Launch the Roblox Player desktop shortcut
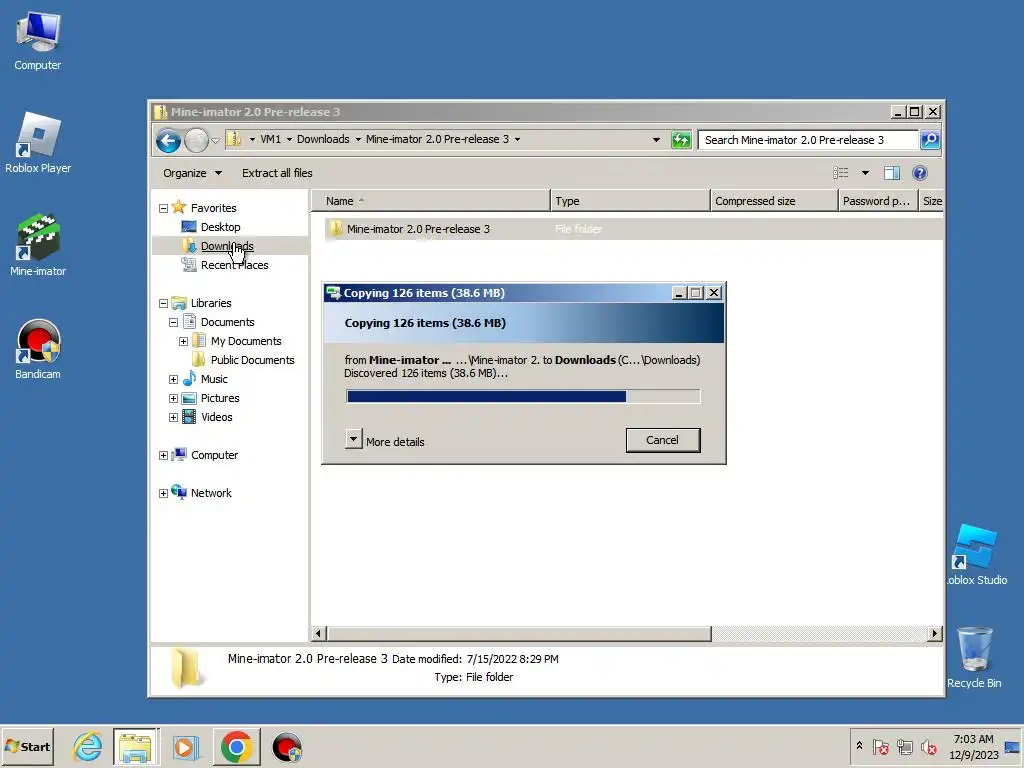The height and width of the screenshot is (768, 1024). [38, 143]
